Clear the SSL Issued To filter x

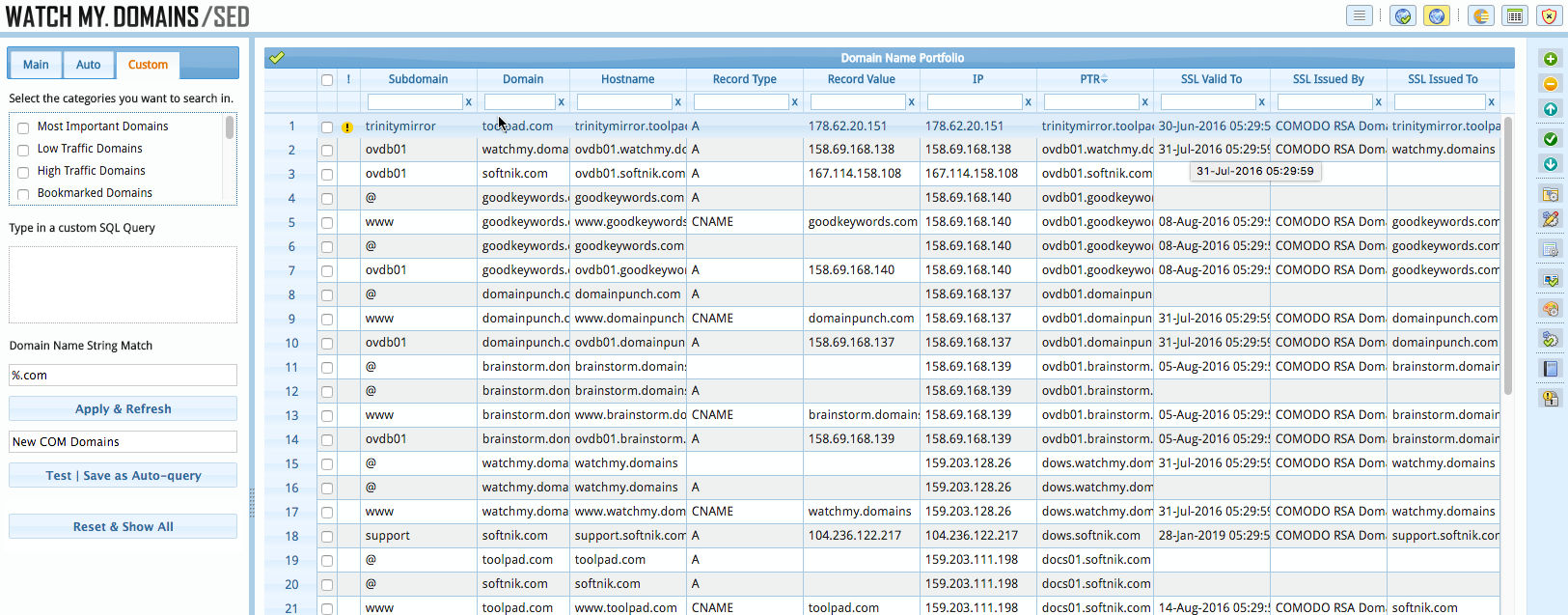click(1491, 101)
